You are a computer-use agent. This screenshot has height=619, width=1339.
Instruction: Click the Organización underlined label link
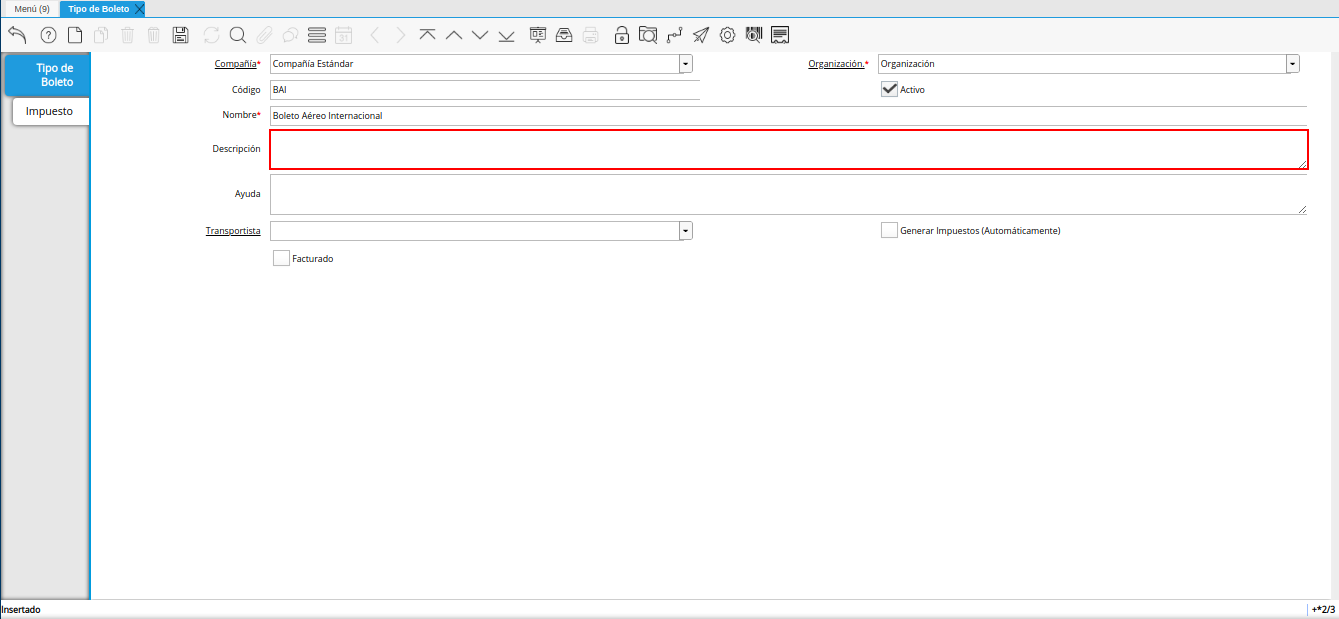(x=836, y=64)
